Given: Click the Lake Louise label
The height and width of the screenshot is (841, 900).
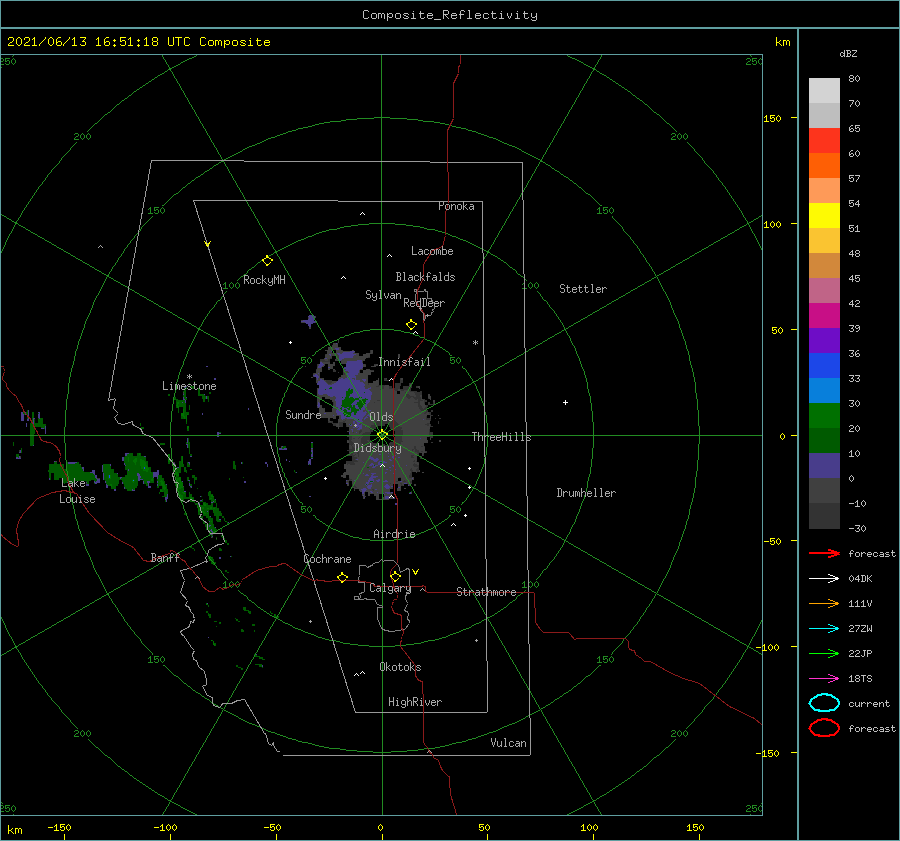Looking at the screenshot, I should click(77, 491).
